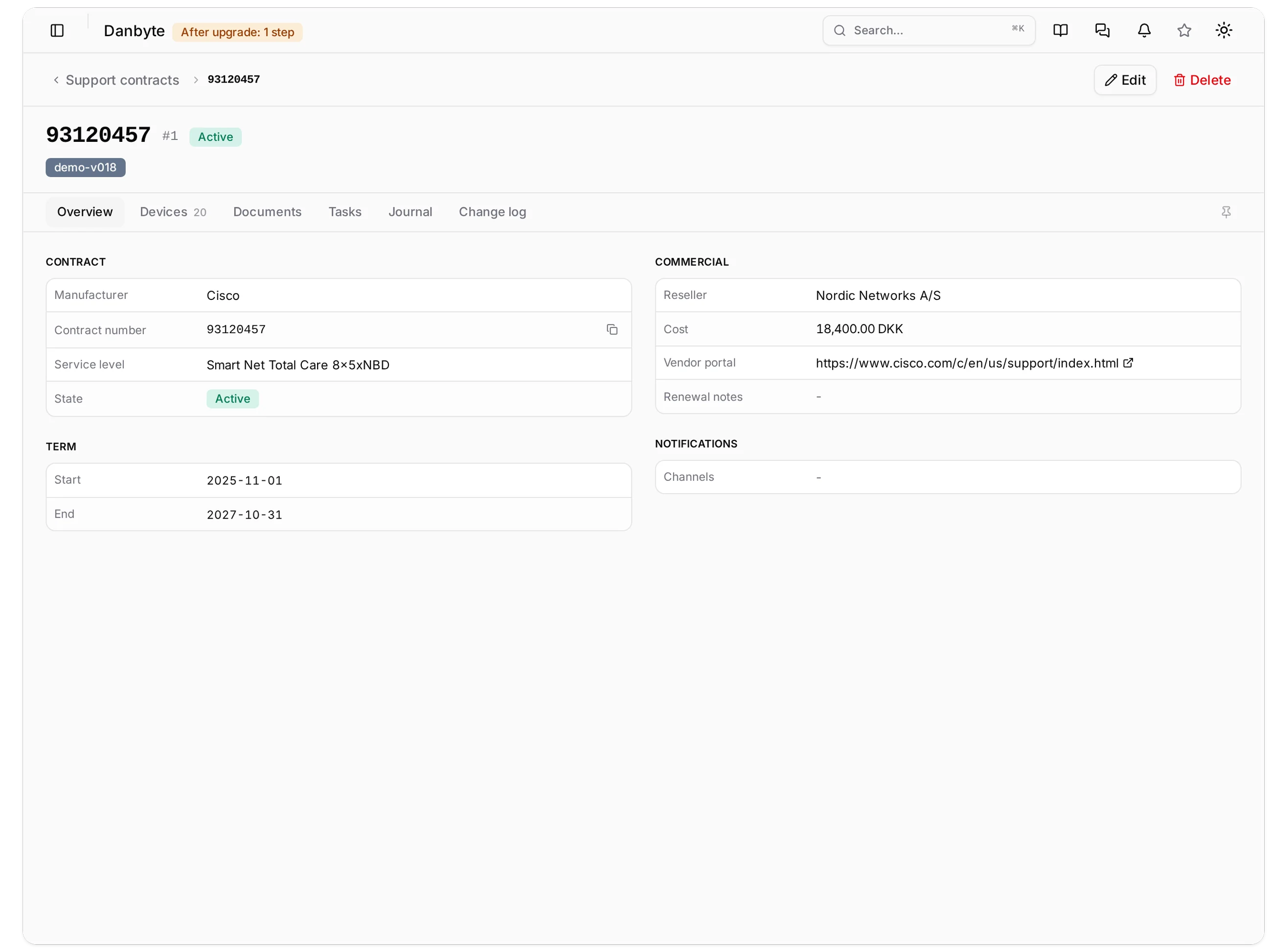Screen dimensions: 1272x952
Task: Open the Documents tab
Action: 268,212
